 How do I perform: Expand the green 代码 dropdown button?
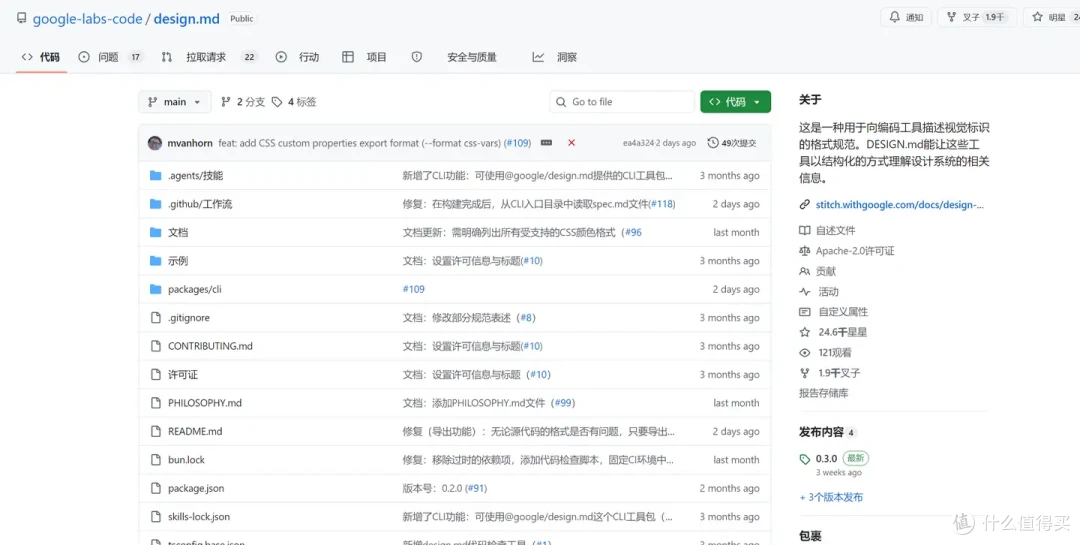point(736,102)
